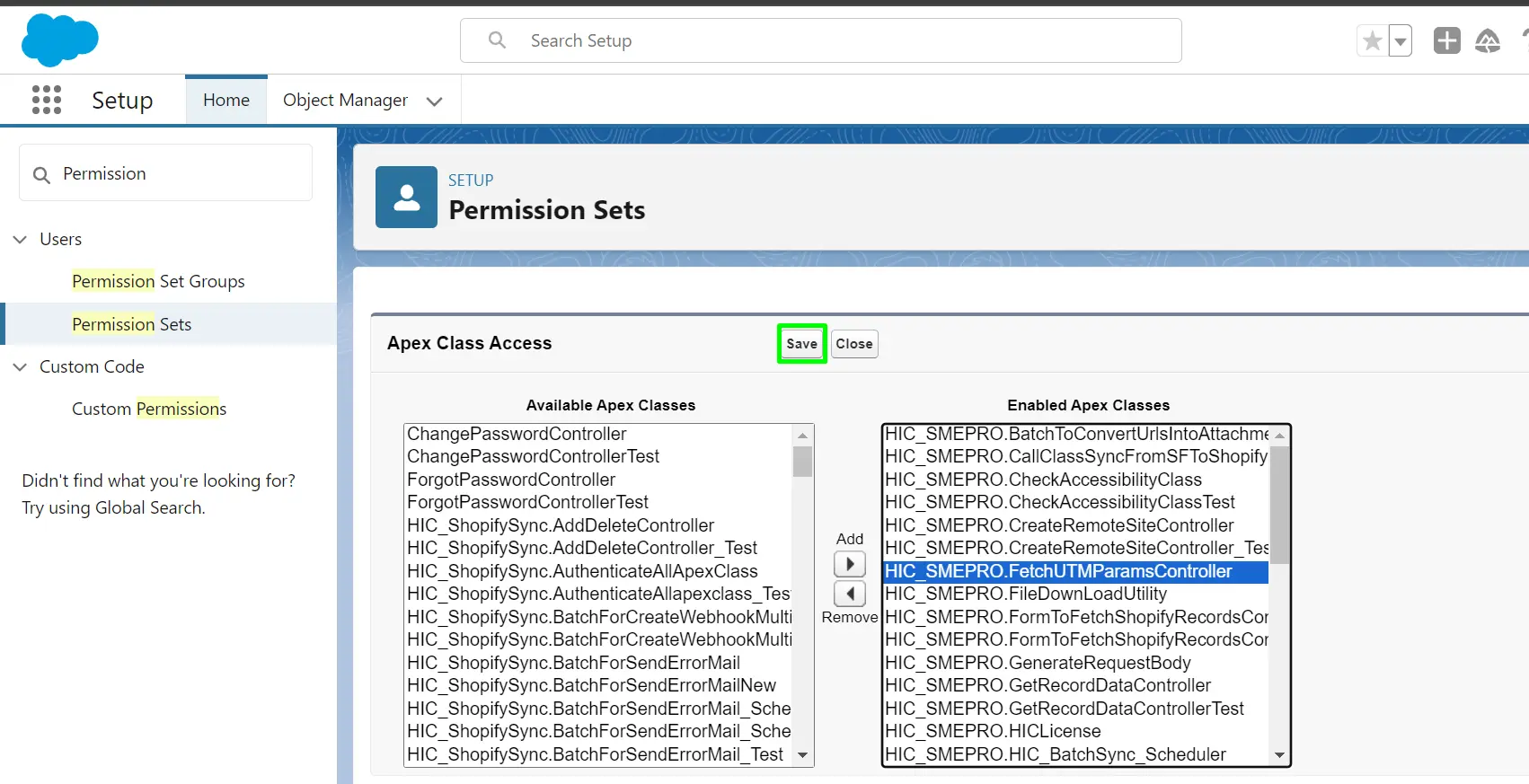Click the Quick Find box containing Permission

pos(166,173)
